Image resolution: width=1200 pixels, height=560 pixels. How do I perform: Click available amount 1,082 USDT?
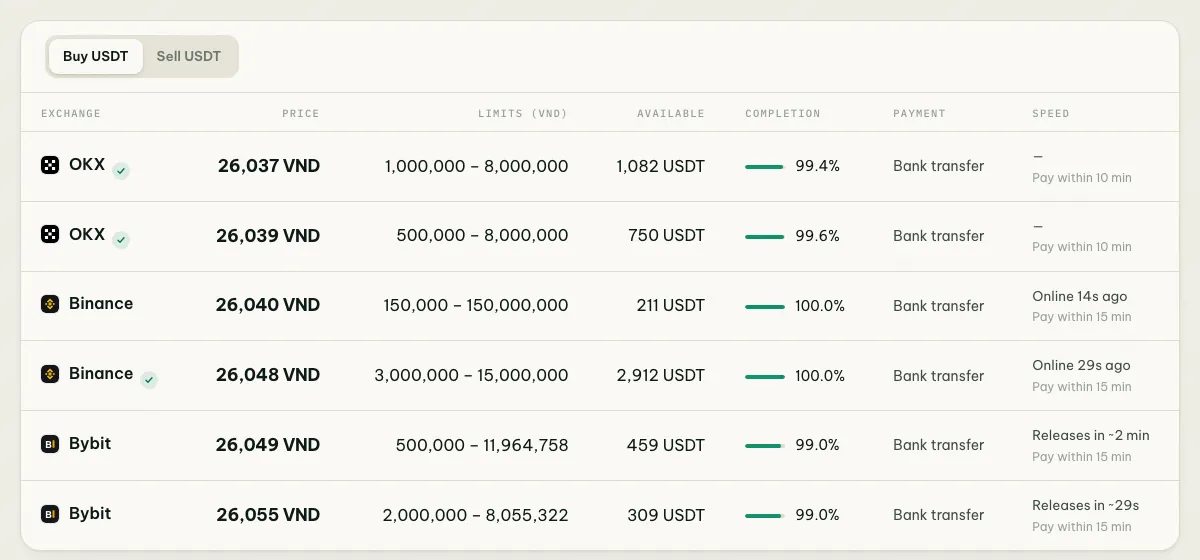tap(661, 166)
